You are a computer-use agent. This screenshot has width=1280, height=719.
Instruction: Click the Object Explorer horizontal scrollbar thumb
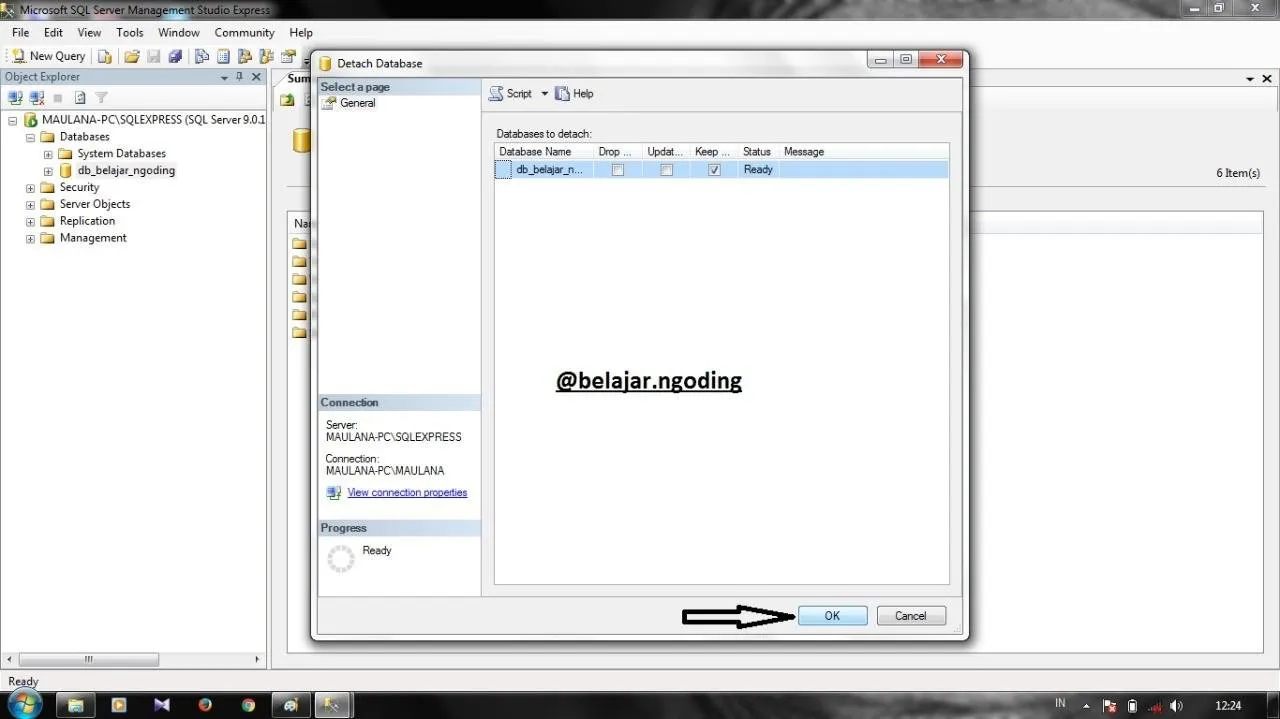click(x=89, y=660)
